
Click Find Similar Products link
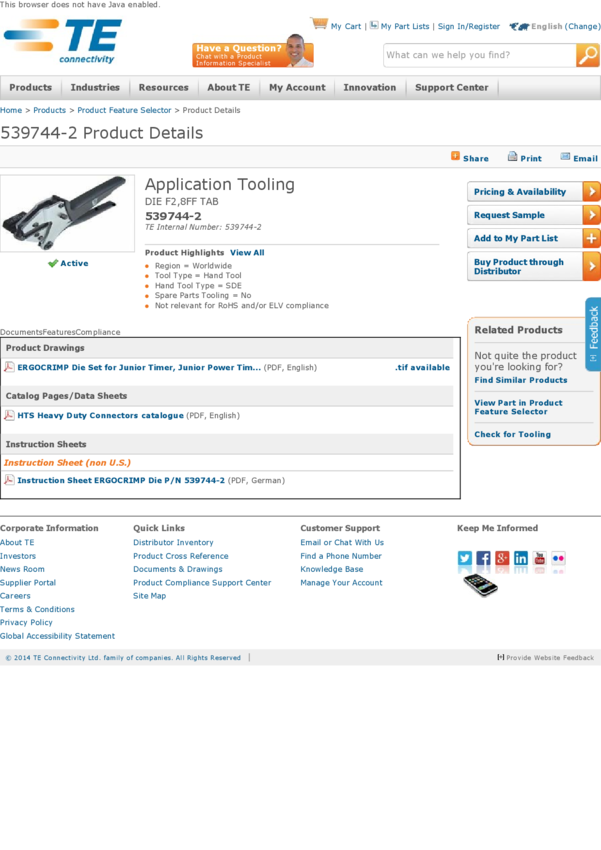[x=521, y=380]
